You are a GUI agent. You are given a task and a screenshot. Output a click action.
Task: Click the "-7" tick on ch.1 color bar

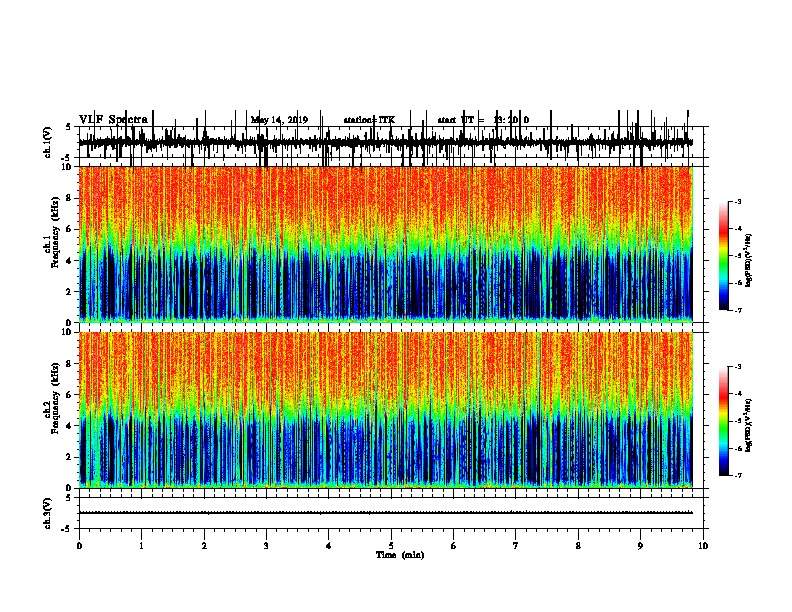[x=737, y=310]
